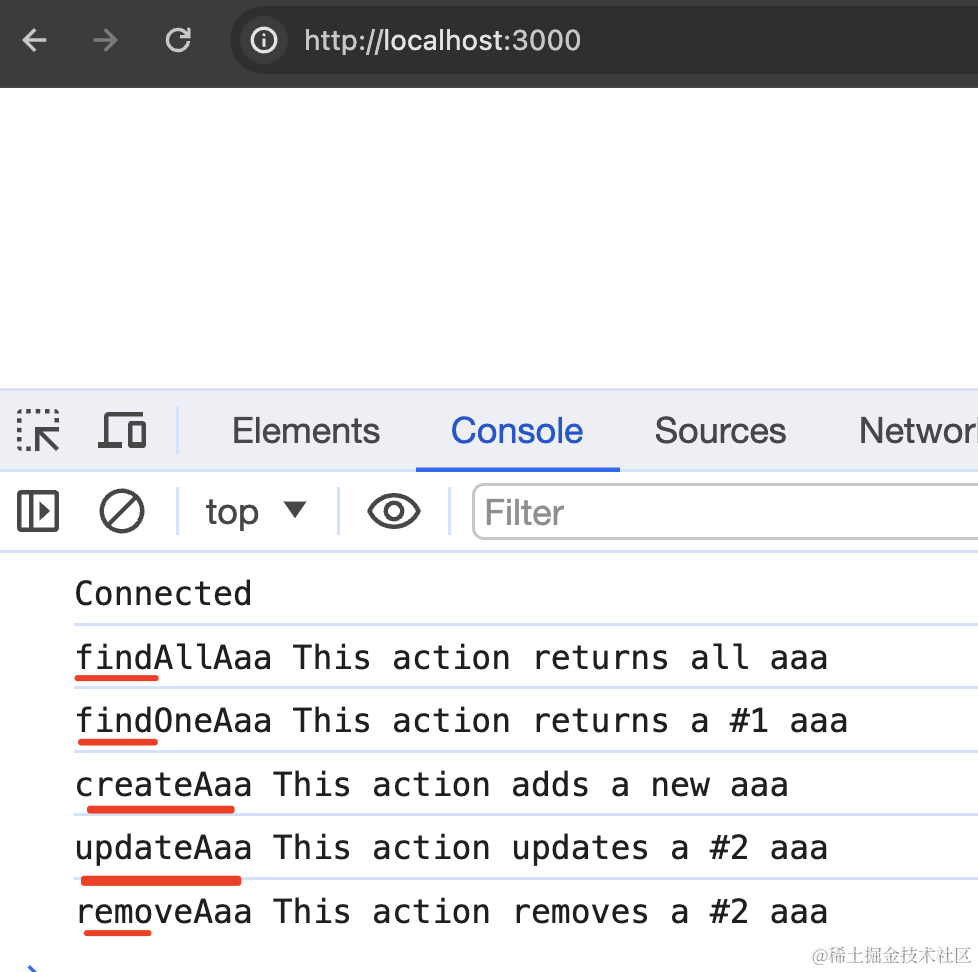Activate the inspect element picker
The width and height of the screenshot is (978, 972).
(38, 431)
